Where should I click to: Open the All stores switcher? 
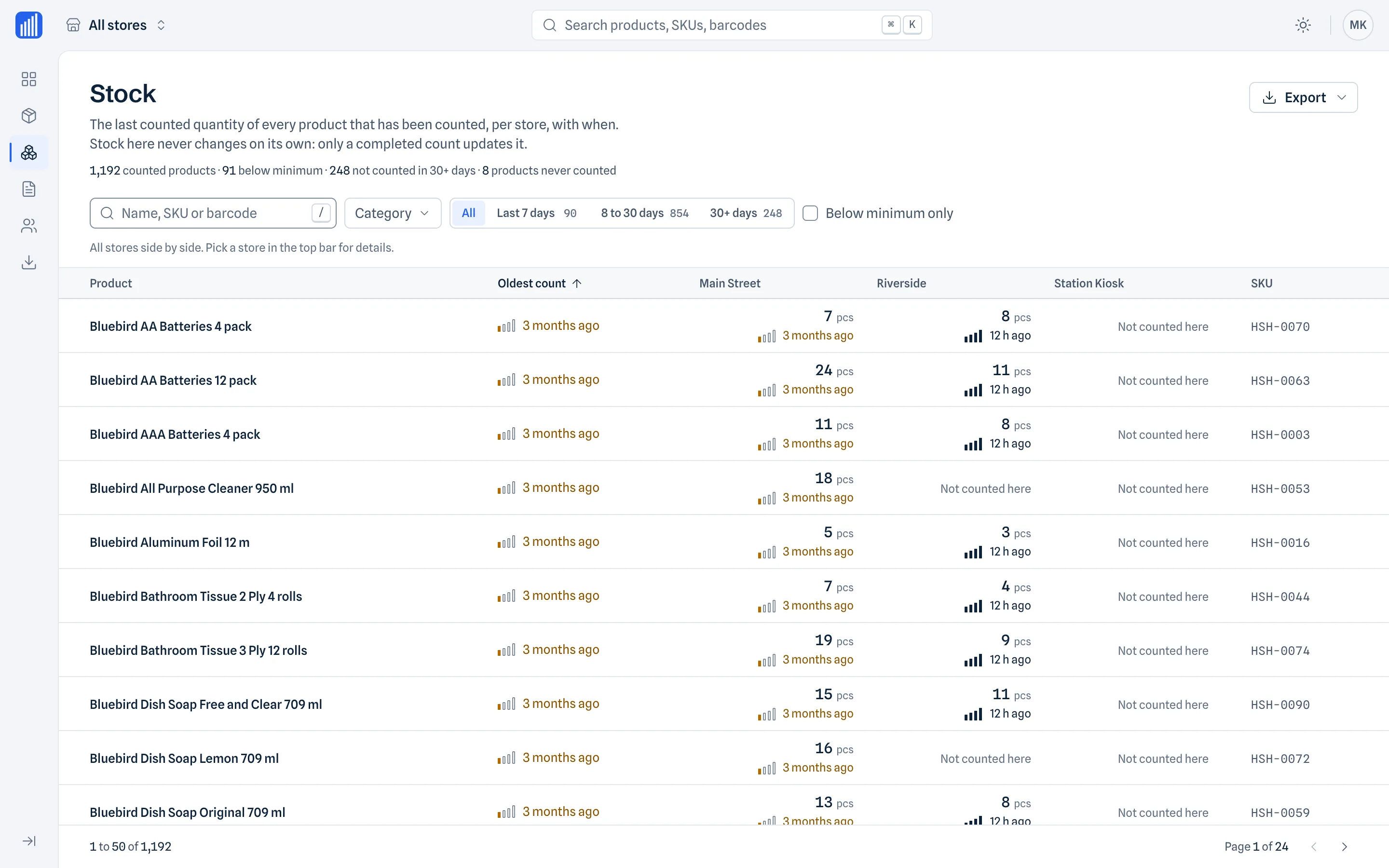pos(117,25)
